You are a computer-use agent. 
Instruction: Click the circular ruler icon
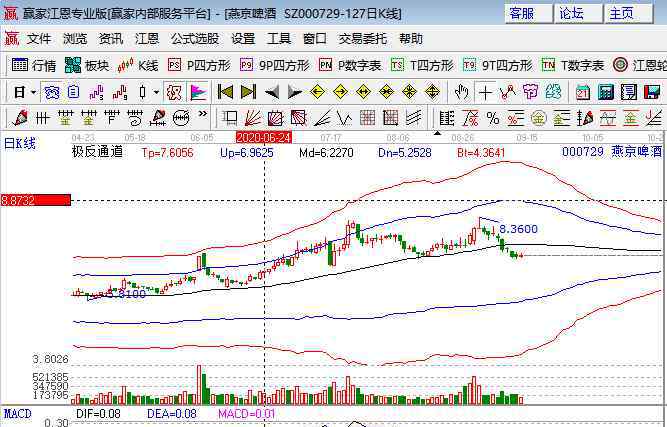[x=181, y=118]
